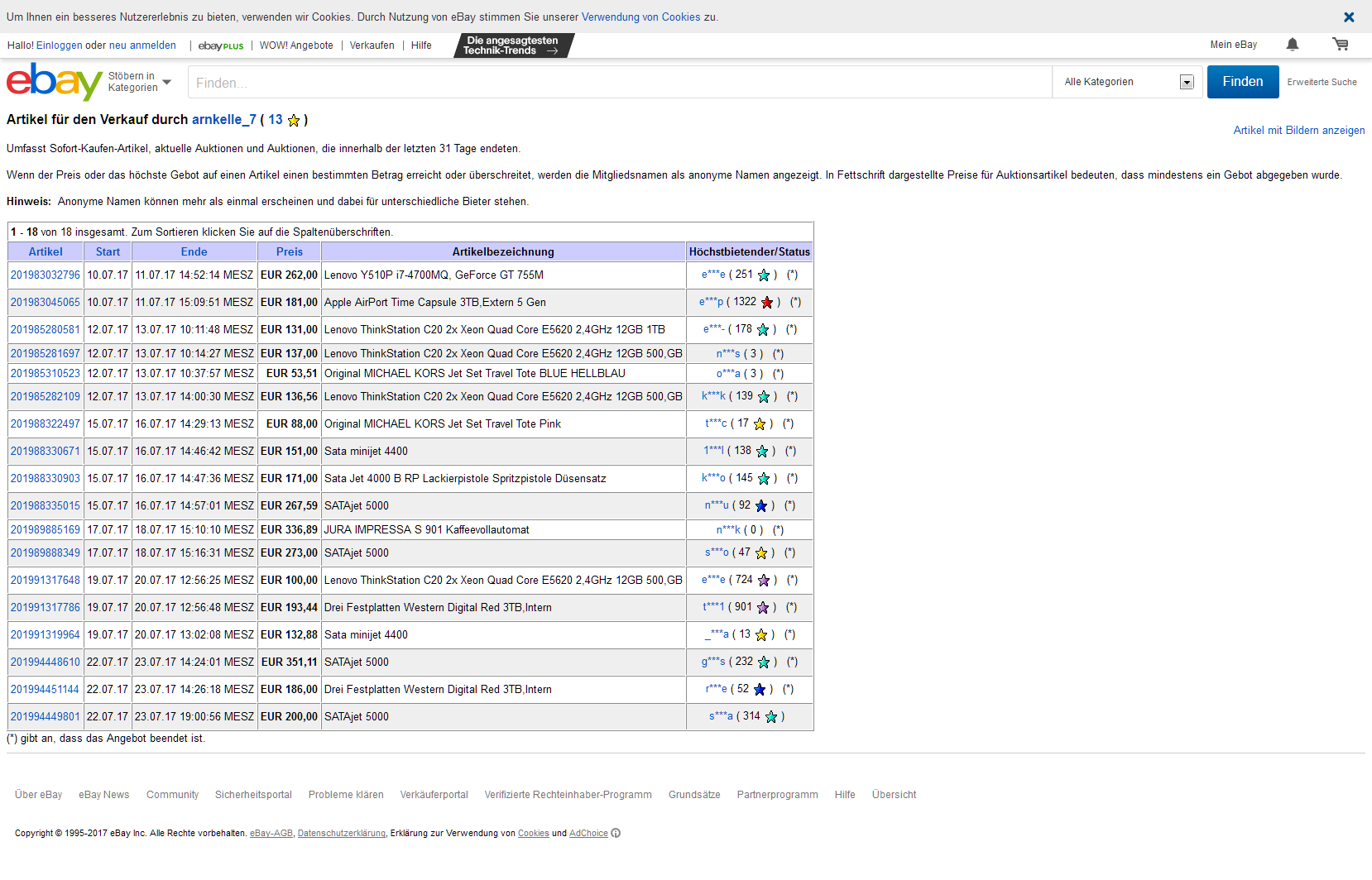Click the star icon next to bidder t***1 (901)

763,607
